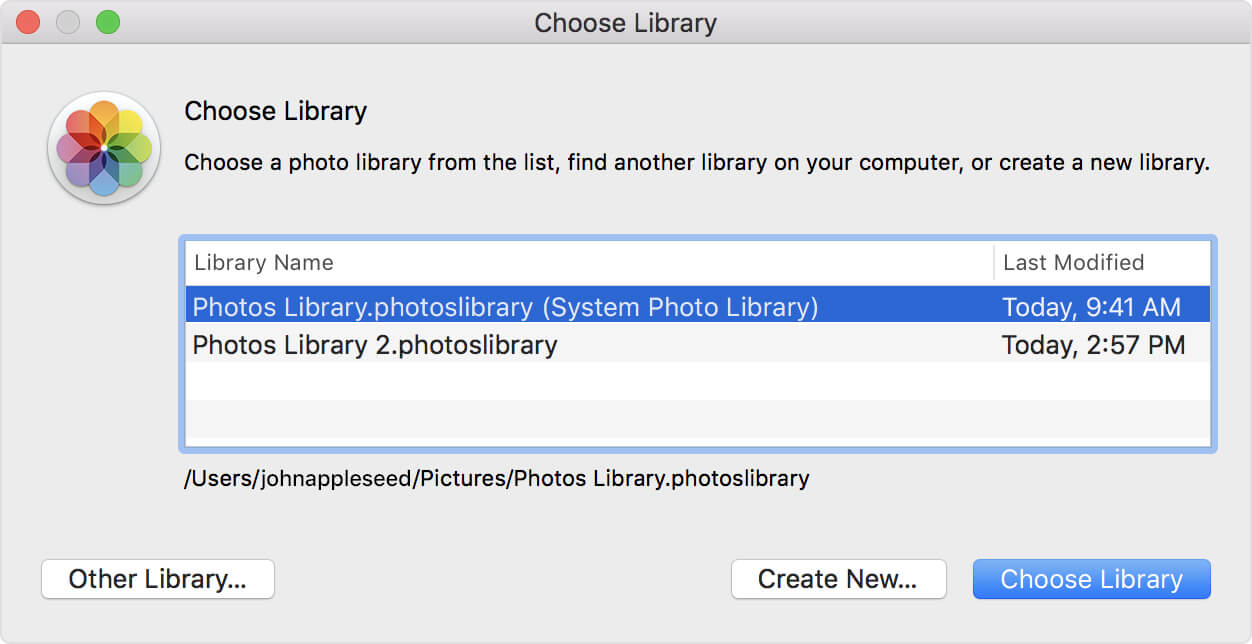Screen dimensions: 1252x644
Task: Click the Choose Library heading inside the dialog
Action: coord(276,111)
